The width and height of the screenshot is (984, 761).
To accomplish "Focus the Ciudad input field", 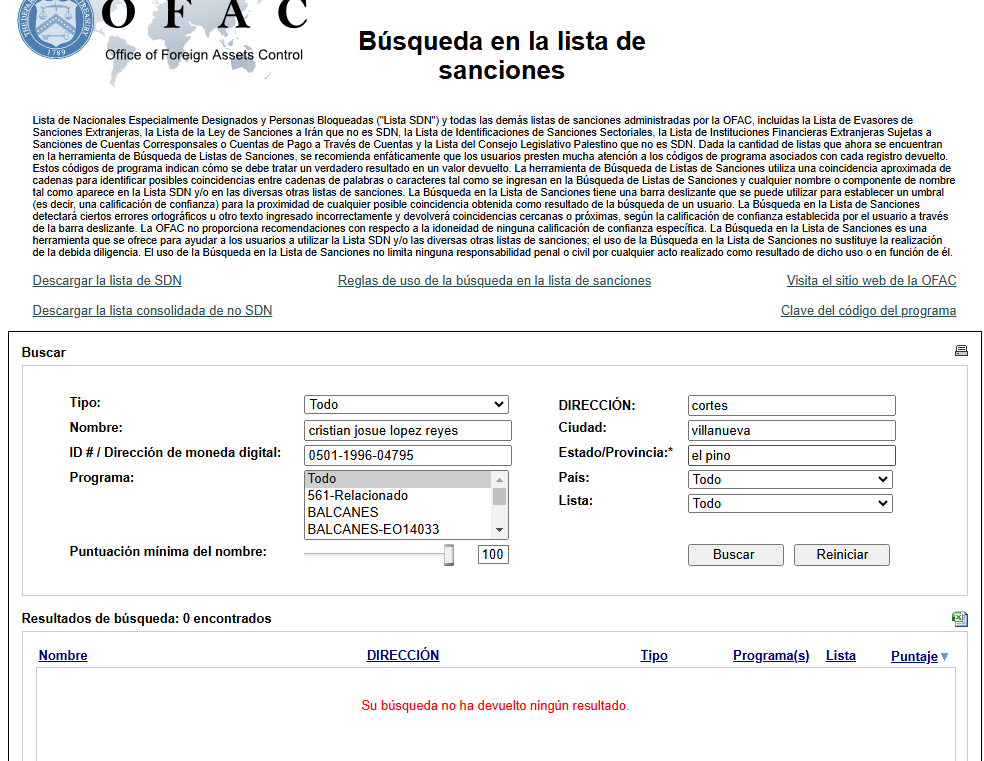I will (x=792, y=431).
